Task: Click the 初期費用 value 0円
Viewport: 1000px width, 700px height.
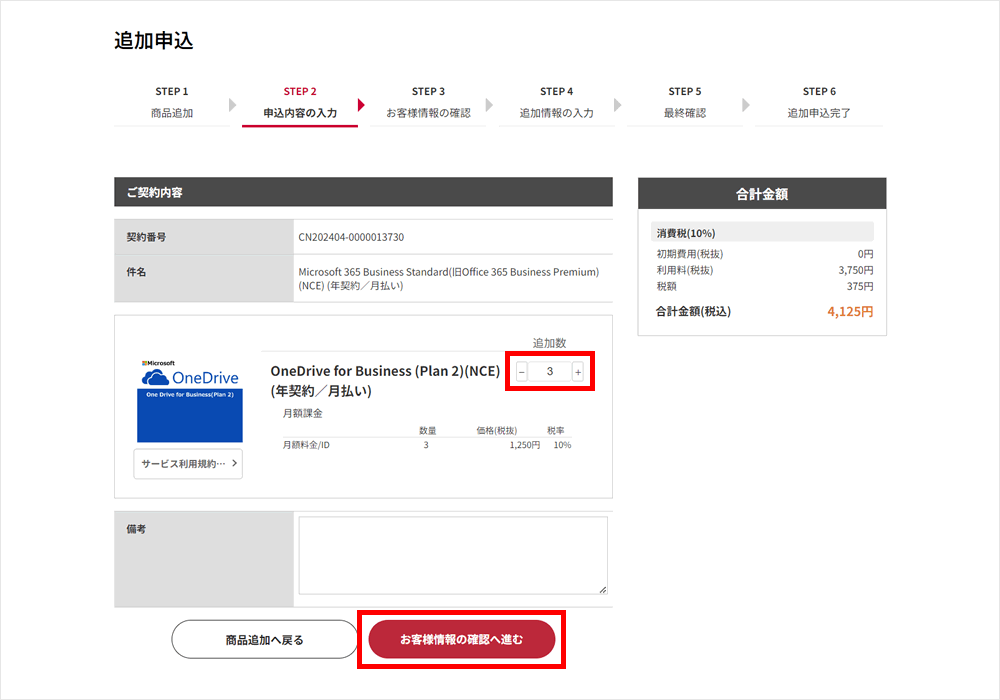Action: tap(865, 254)
